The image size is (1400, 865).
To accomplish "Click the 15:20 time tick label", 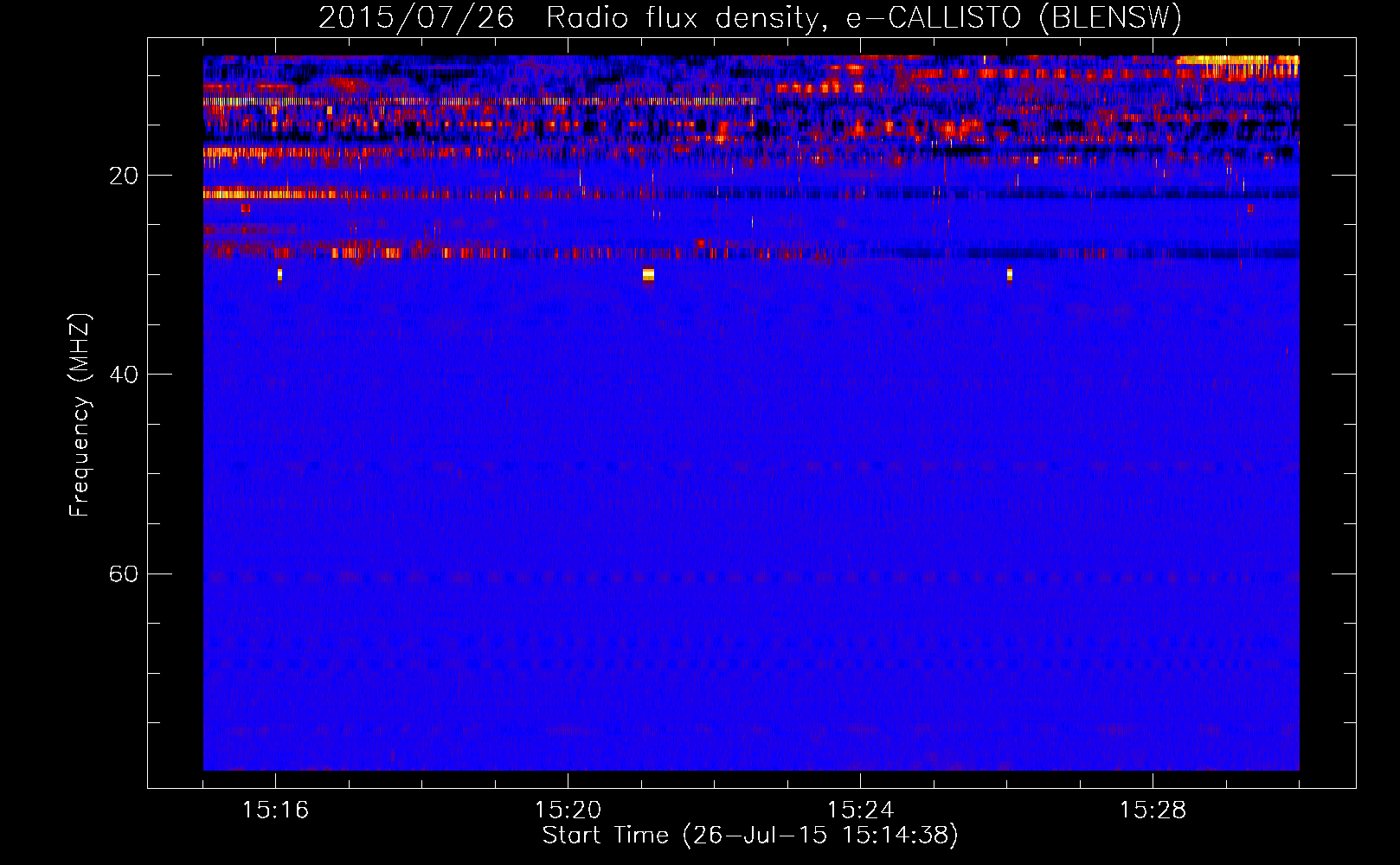I will click(x=568, y=810).
